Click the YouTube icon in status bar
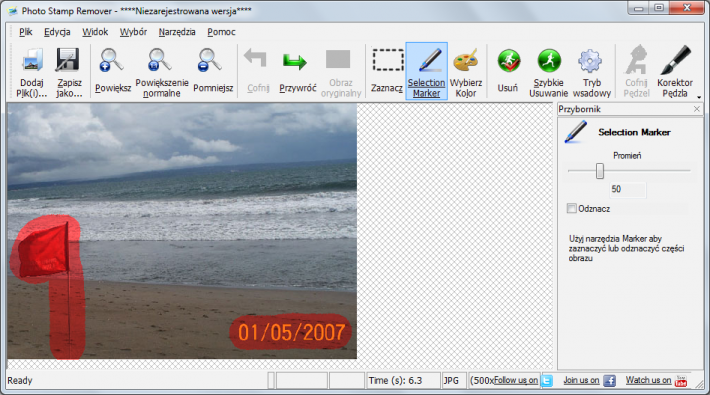710x395 pixels. coord(681,381)
